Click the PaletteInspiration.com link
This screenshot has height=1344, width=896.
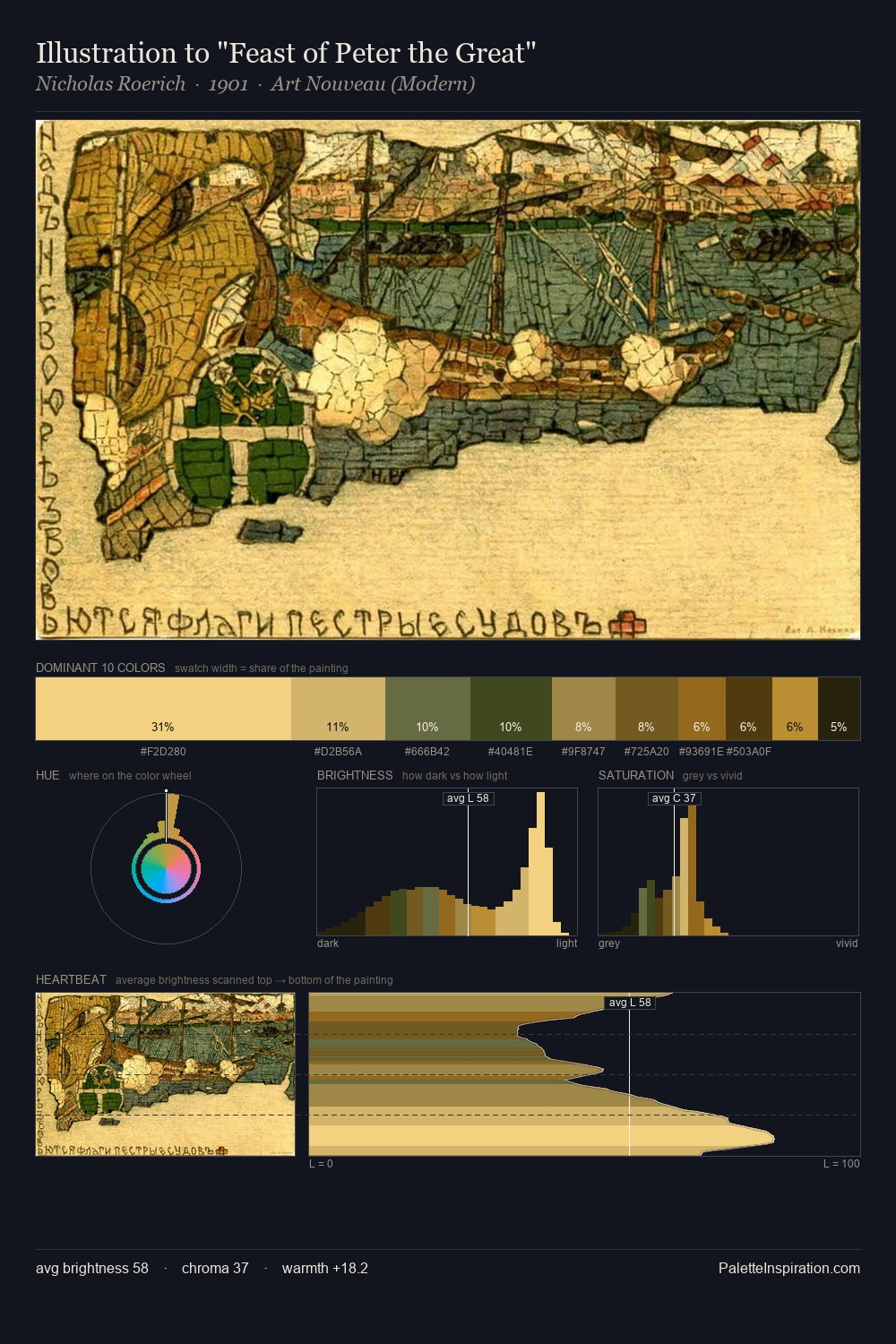click(789, 1268)
